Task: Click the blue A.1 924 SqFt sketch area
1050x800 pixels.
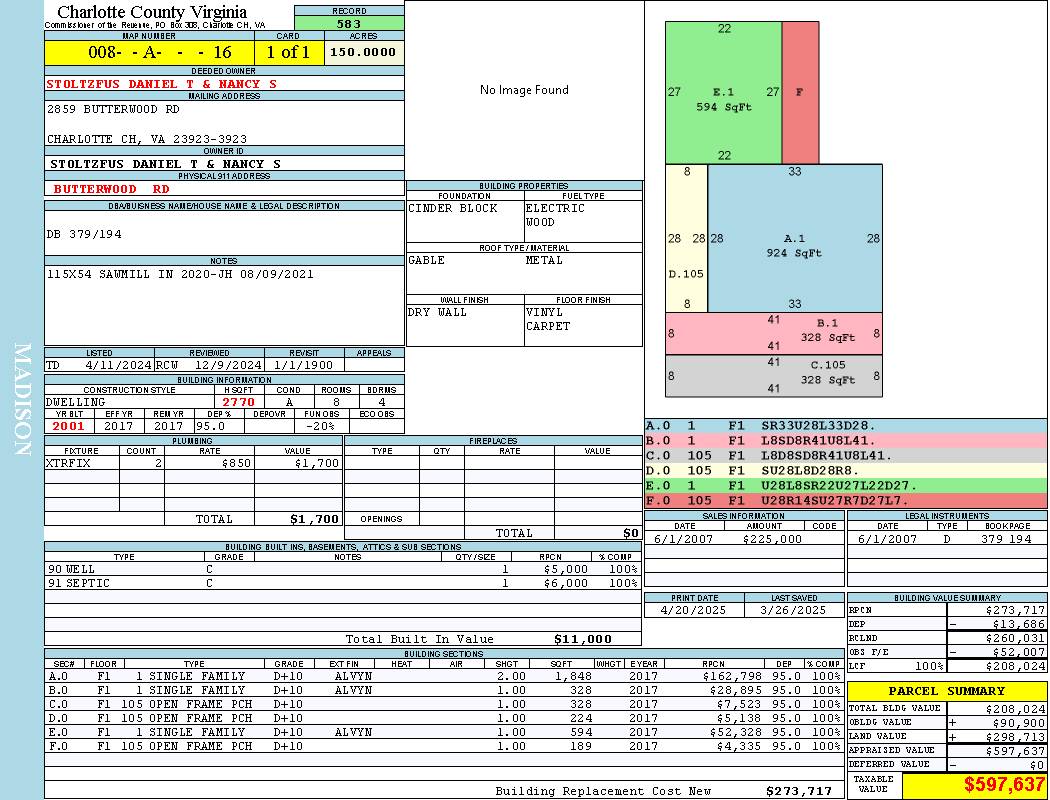Action: [795, 238]
